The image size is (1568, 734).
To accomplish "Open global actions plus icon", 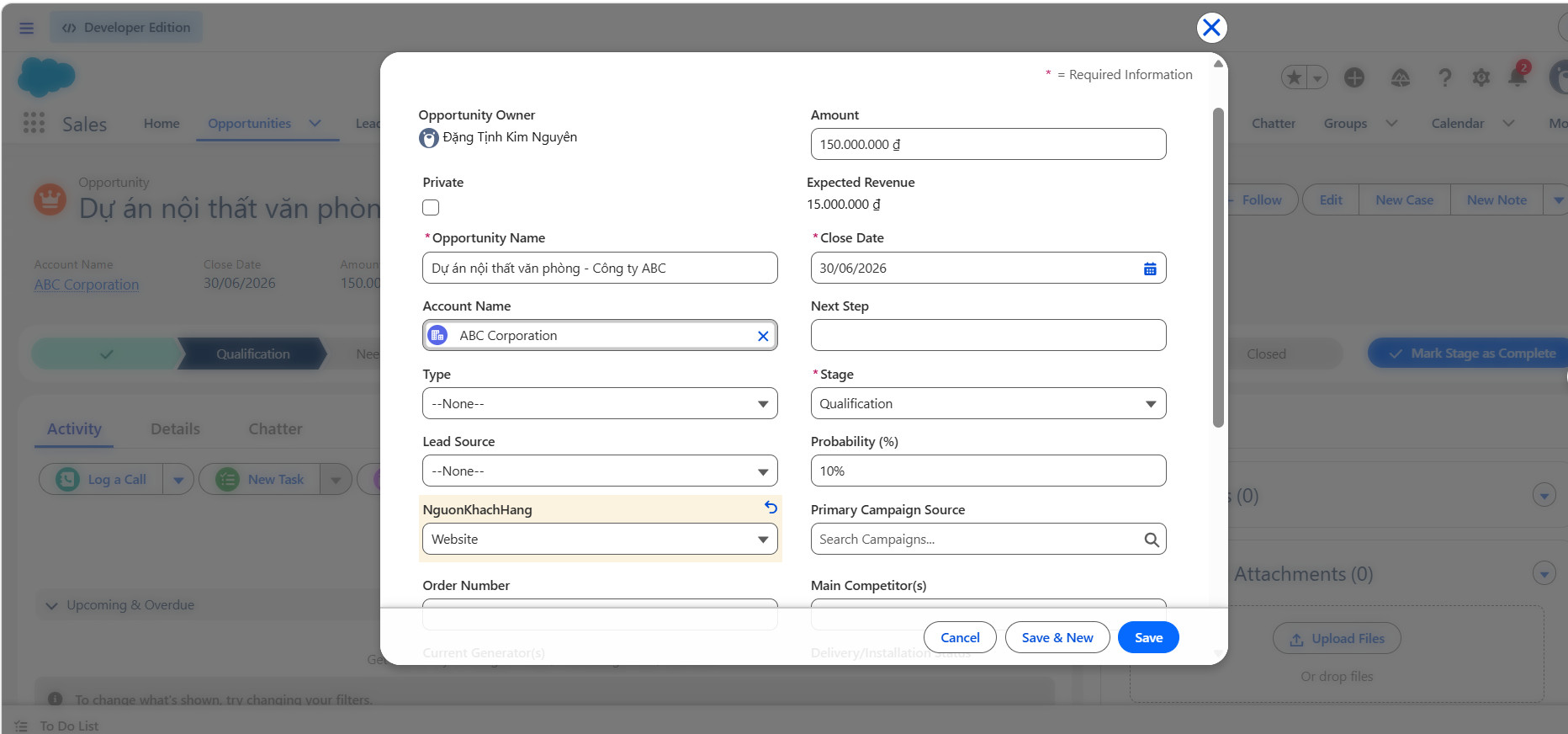I will tap(1354, 77).
